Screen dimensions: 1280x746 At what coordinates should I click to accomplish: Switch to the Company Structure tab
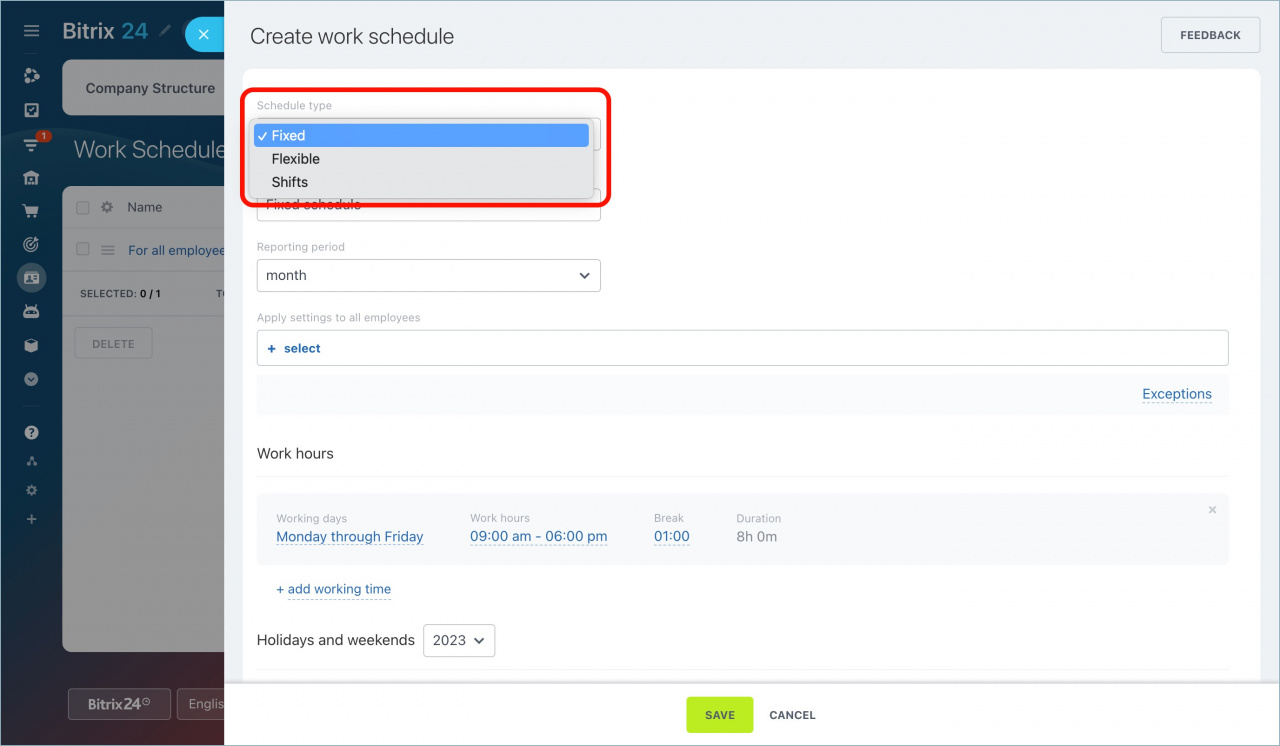point(150,88)
